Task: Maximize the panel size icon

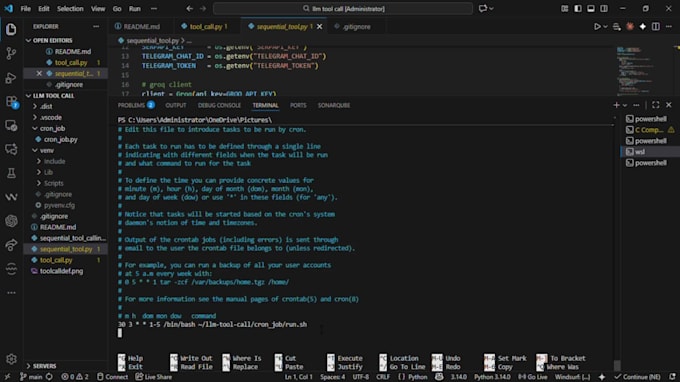Action: [656, 105]
